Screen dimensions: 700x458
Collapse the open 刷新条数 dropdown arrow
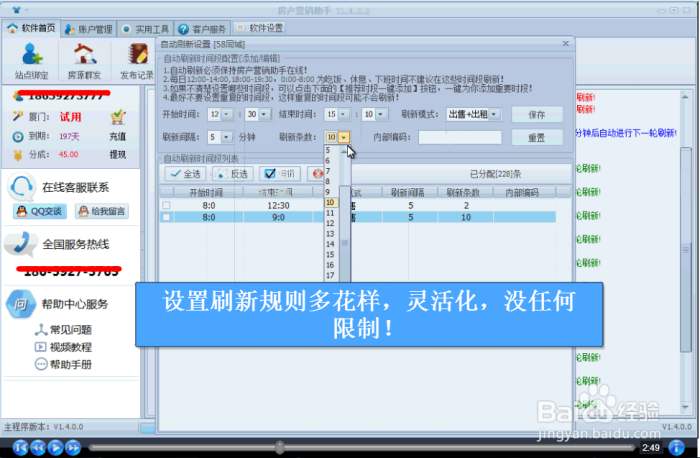(344, 137)
